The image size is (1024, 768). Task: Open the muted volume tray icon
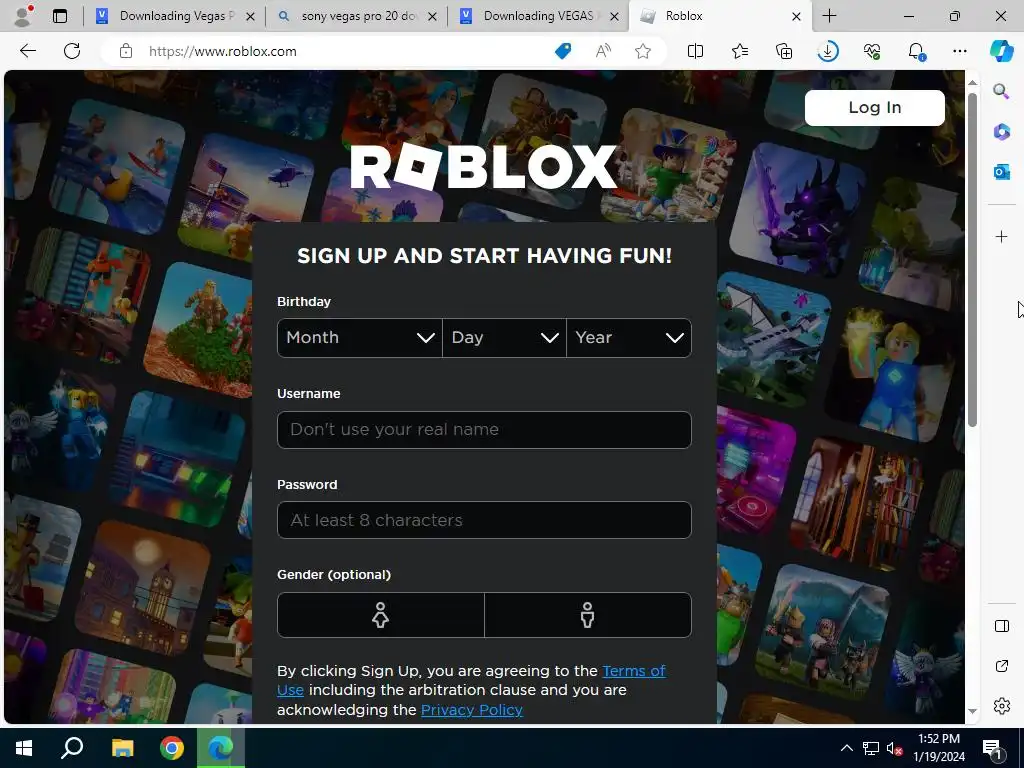click(894, 748)
